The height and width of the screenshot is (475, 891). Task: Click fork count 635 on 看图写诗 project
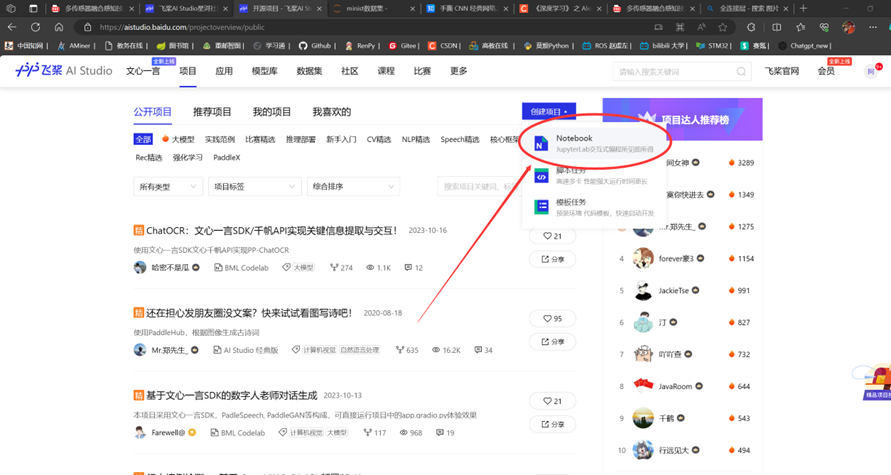click(x=407, y=350)
